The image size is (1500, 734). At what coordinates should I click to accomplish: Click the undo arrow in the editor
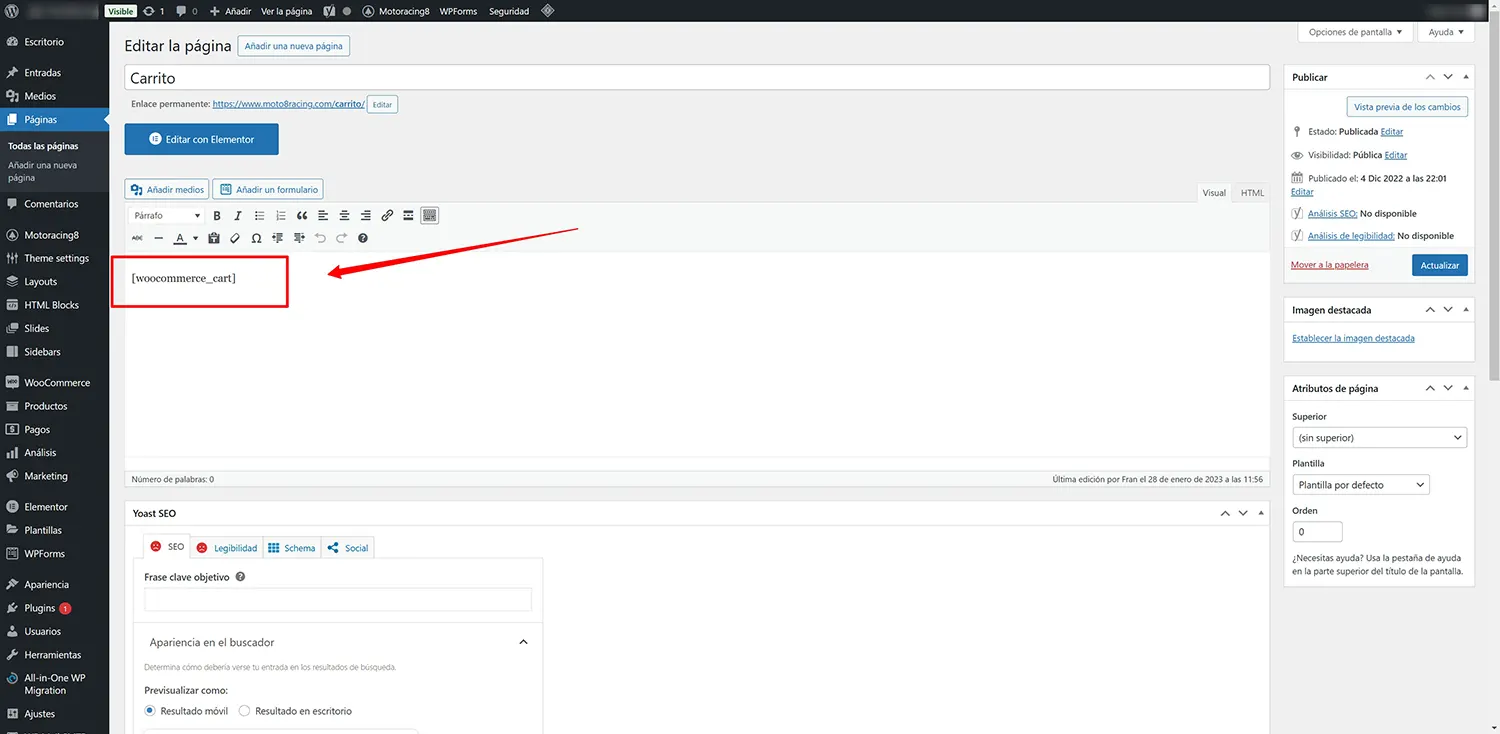[x=321, y=238]
